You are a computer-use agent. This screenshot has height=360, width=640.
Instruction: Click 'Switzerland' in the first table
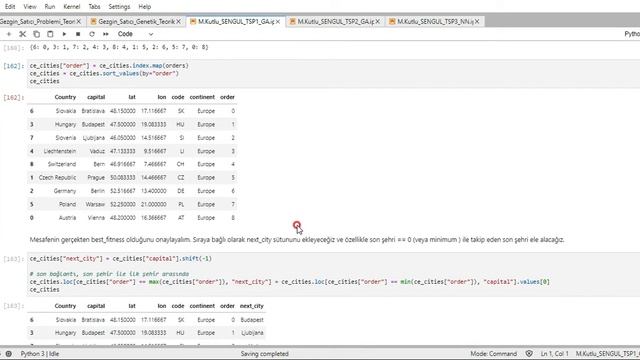pyautogui.click(x=62, y=164)
